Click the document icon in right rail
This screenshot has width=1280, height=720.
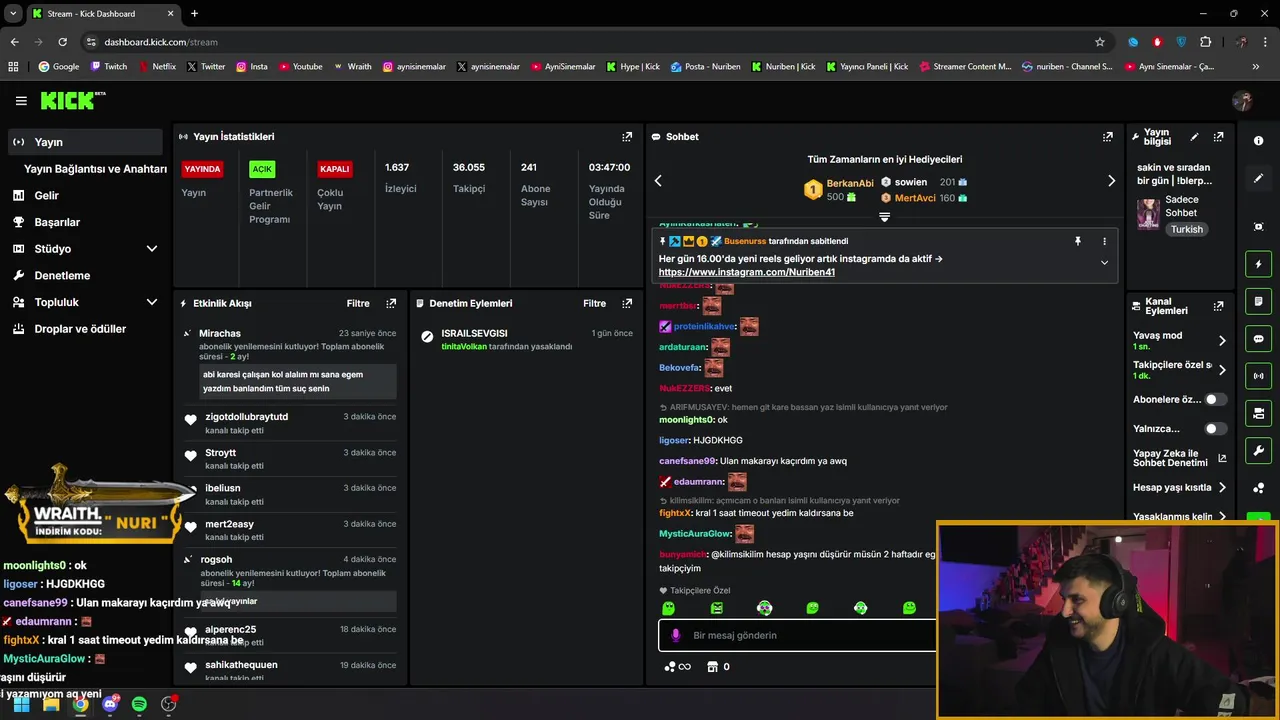(x=1258, y=301)
